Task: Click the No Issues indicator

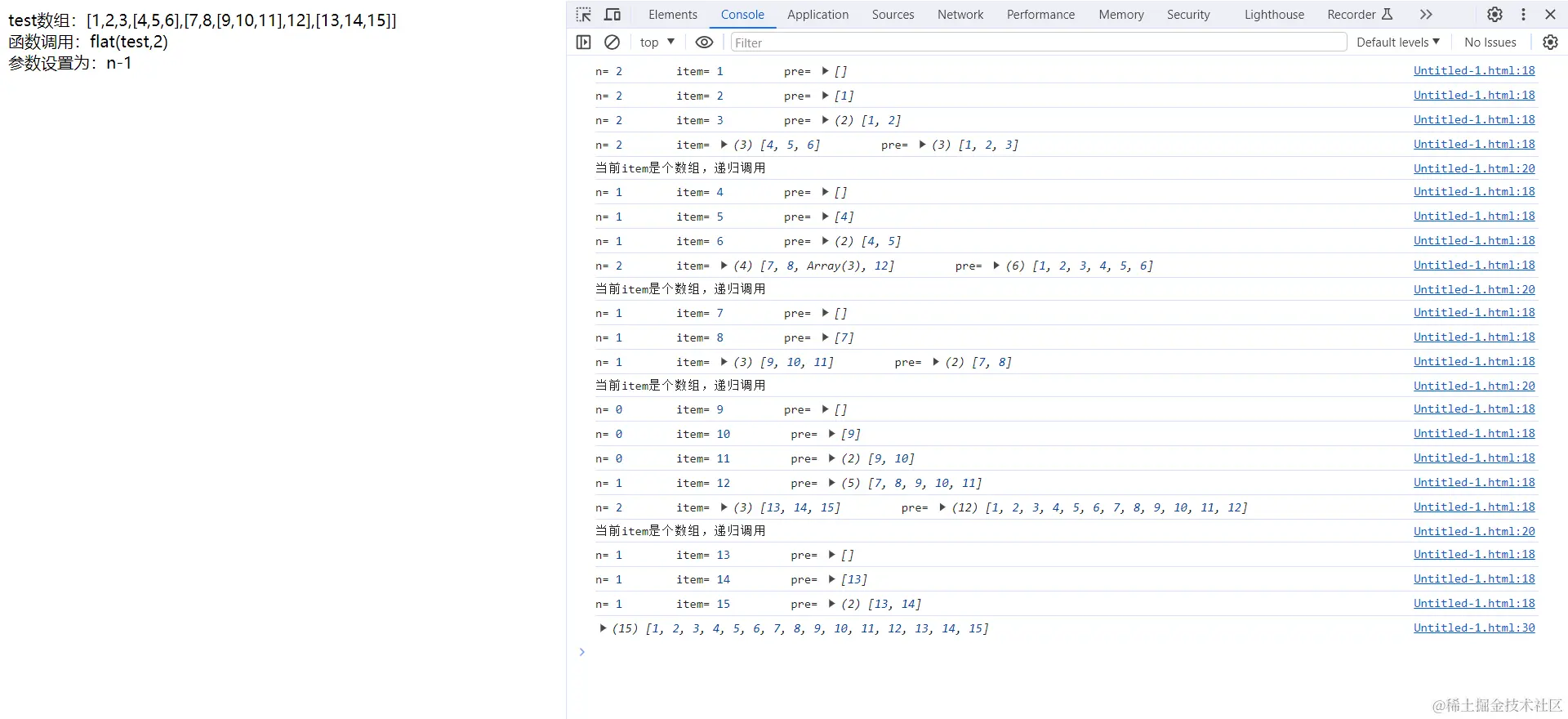Action: coord(1490,42)
